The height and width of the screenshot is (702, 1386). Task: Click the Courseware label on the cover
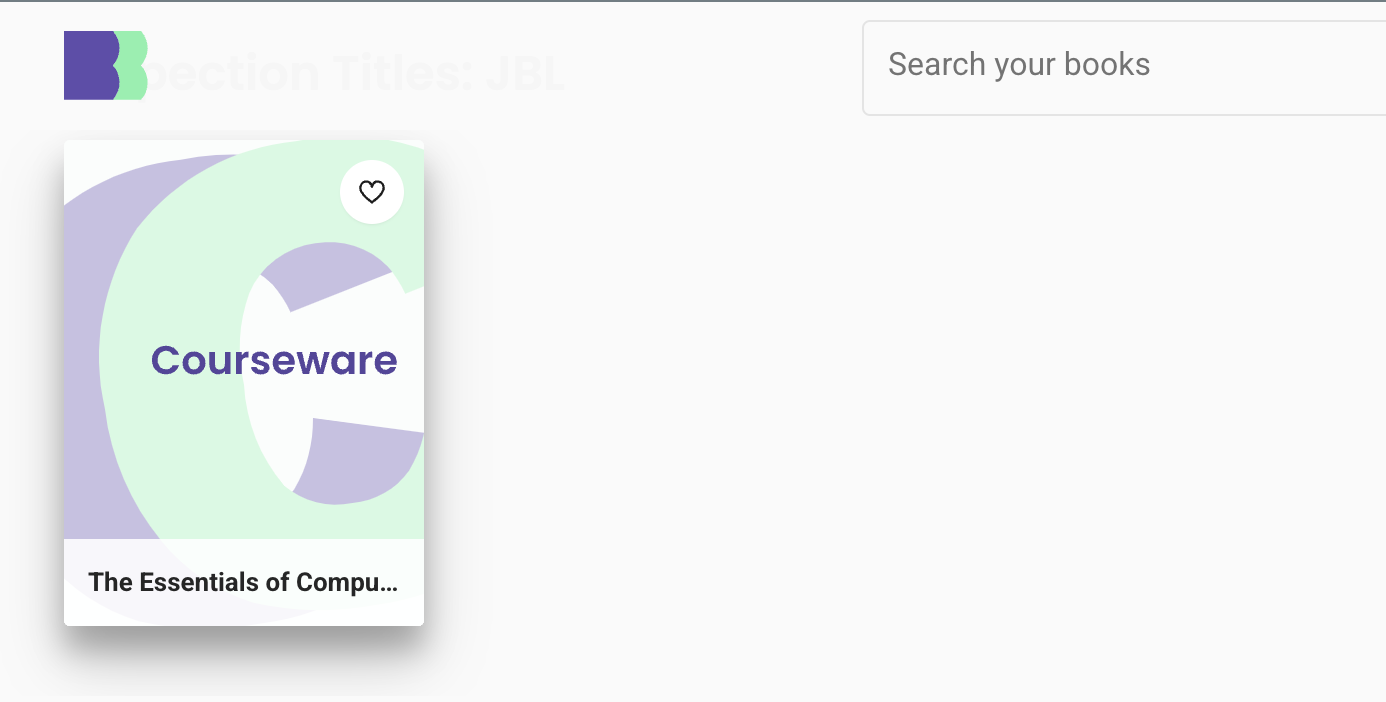pos(274,360)
